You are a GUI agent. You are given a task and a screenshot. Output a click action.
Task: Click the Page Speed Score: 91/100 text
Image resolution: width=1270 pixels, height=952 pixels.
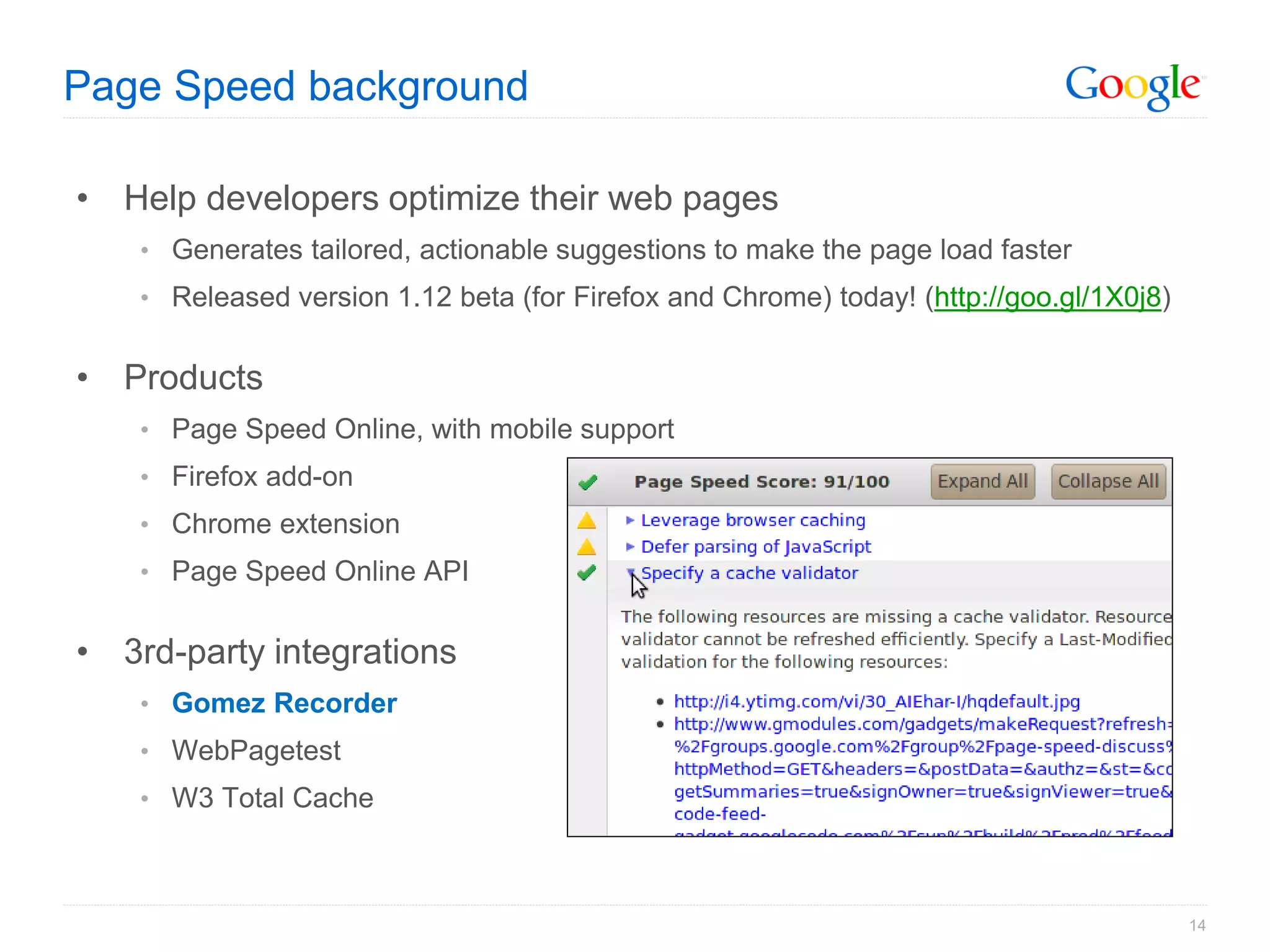pos(762,482)
